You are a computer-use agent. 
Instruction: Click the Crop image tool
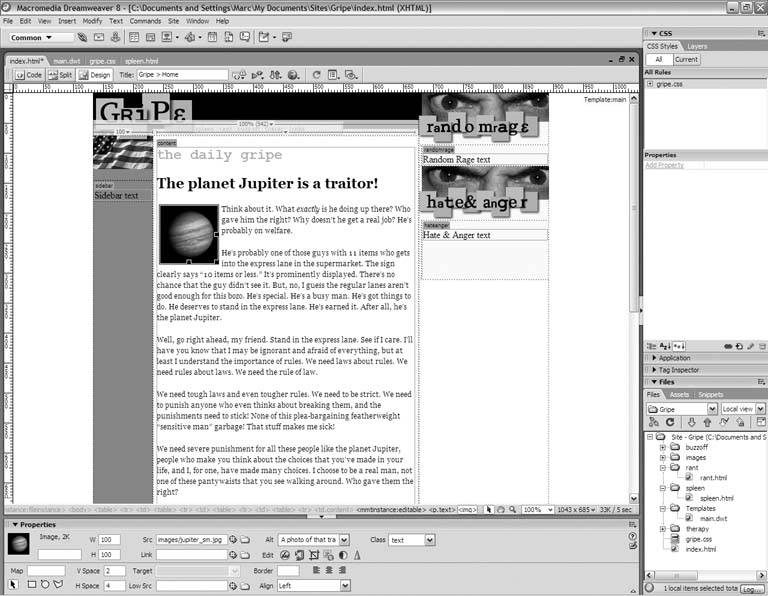point(314,555)
